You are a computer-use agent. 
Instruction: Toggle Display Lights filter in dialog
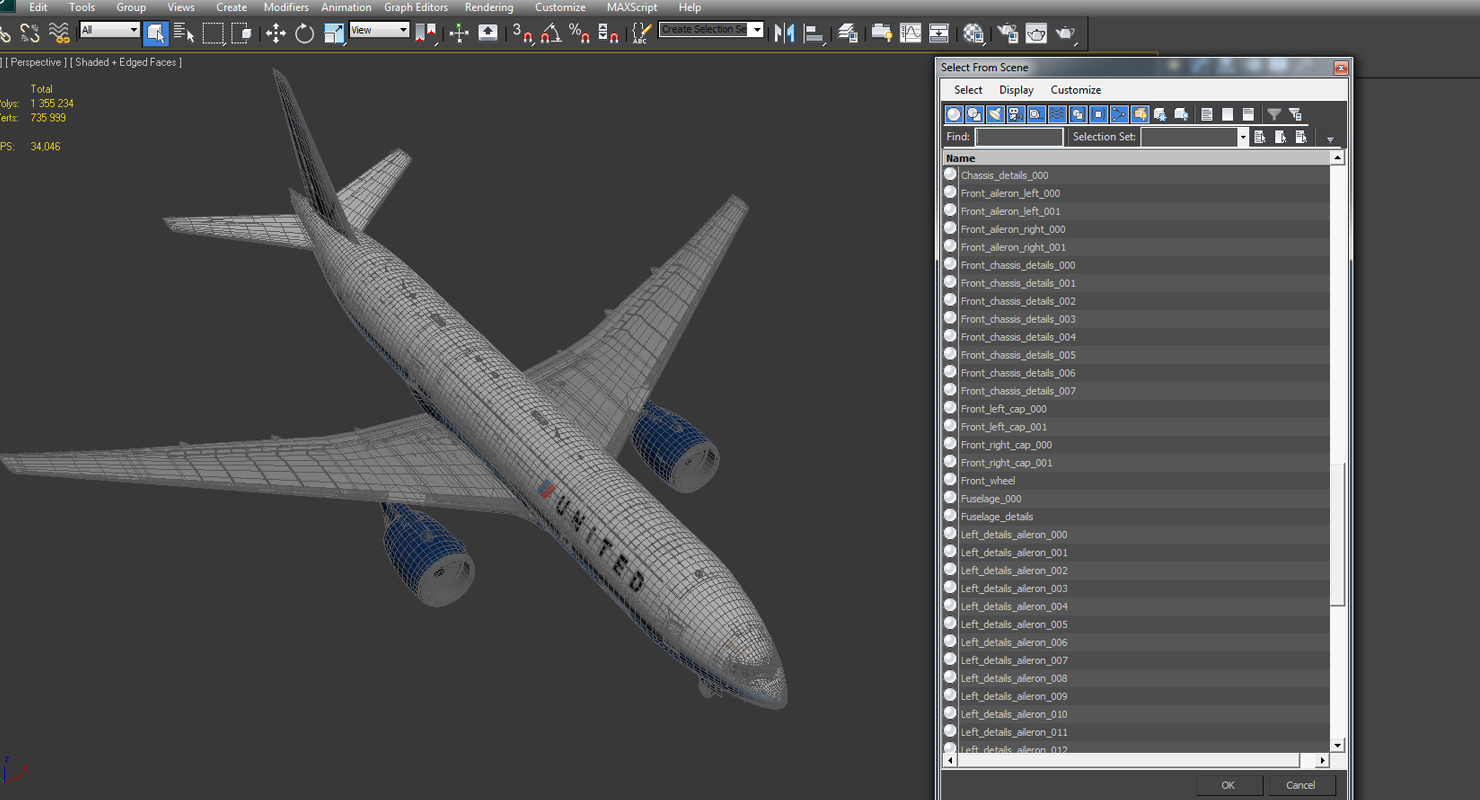tap(995, 114)
